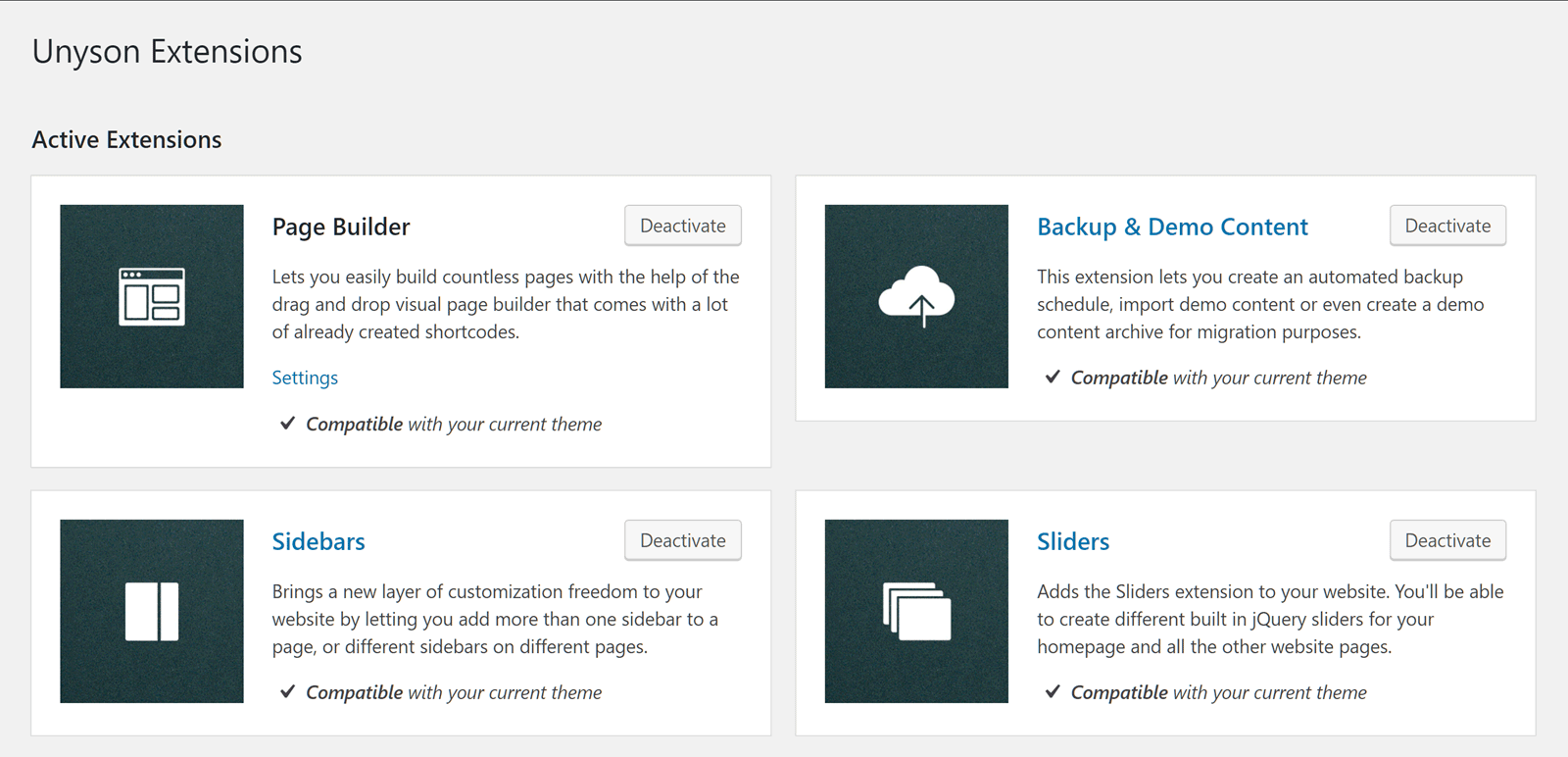Deactivate the Page Builder extension

[x=683, y=226]
